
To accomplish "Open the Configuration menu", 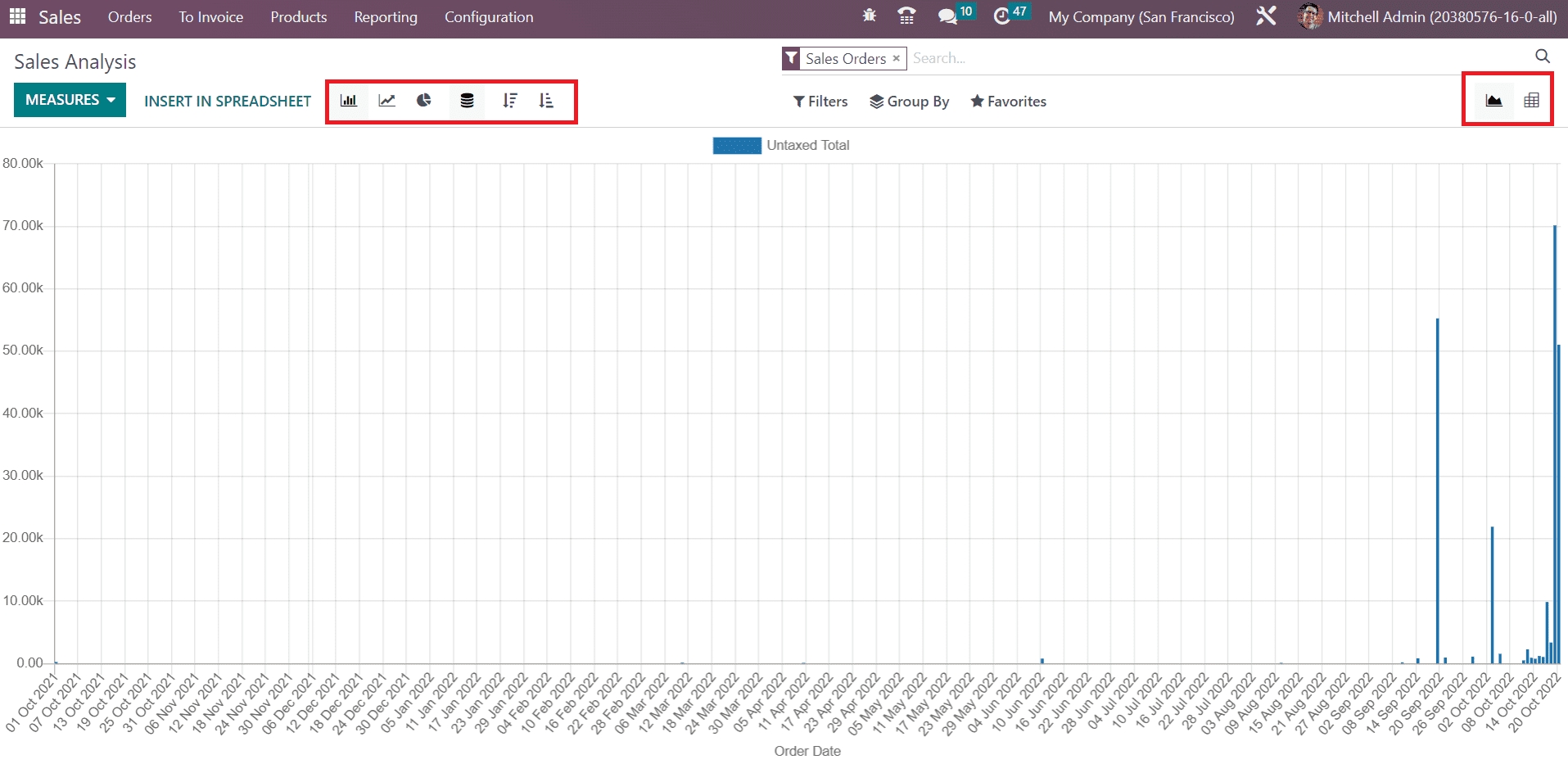I will (489, 17).
